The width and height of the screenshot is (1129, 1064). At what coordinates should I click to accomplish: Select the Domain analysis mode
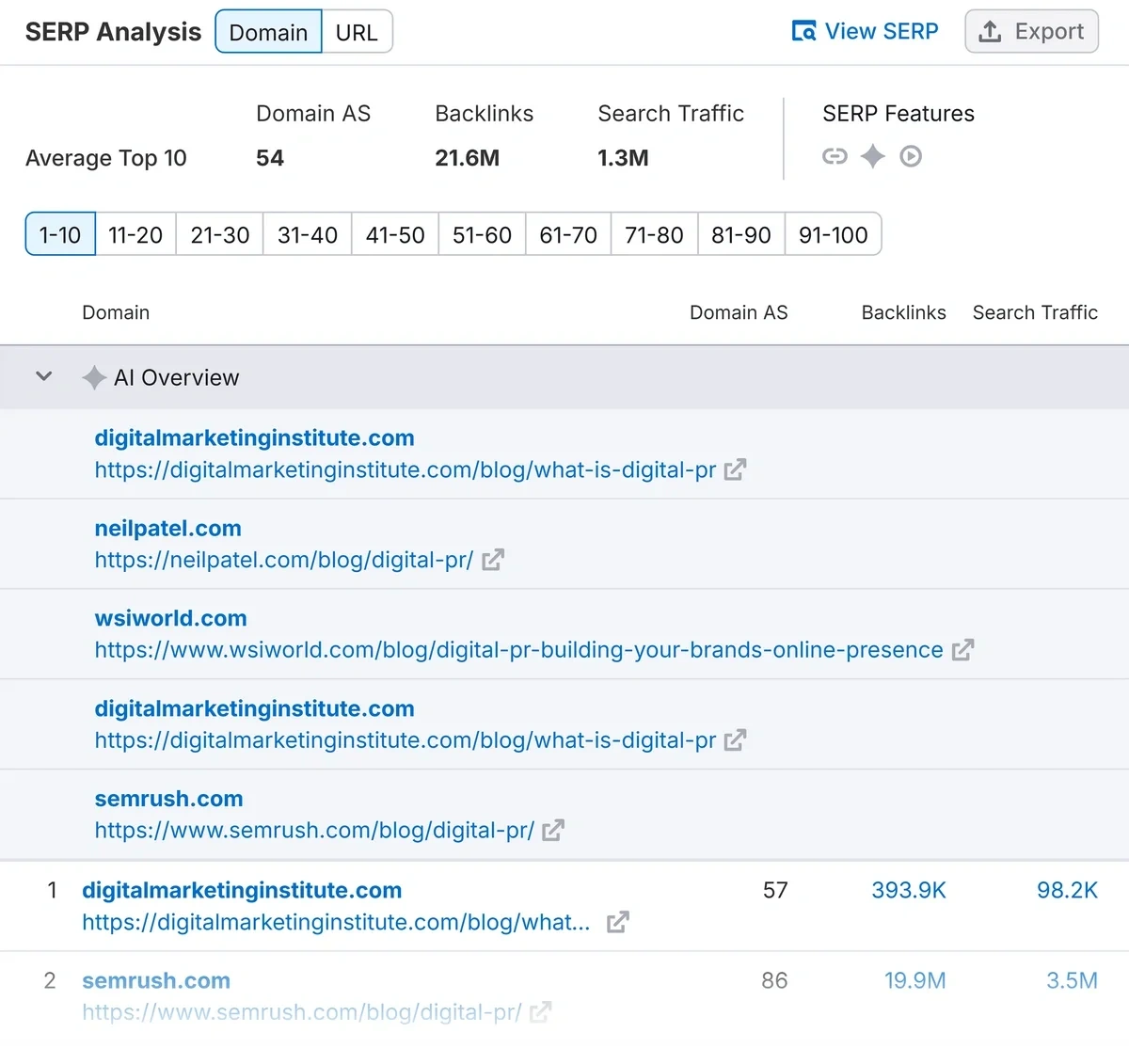tap(268, 31)
